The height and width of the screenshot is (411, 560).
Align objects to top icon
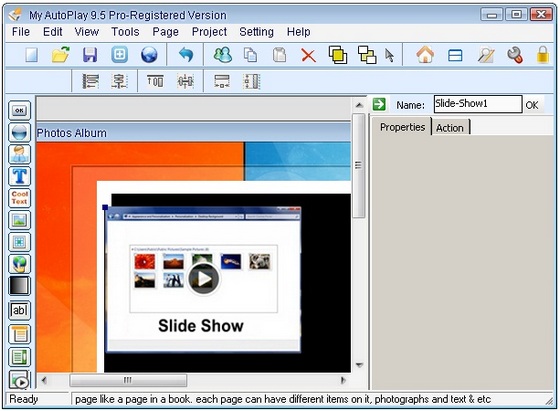(x=155, y=81)
